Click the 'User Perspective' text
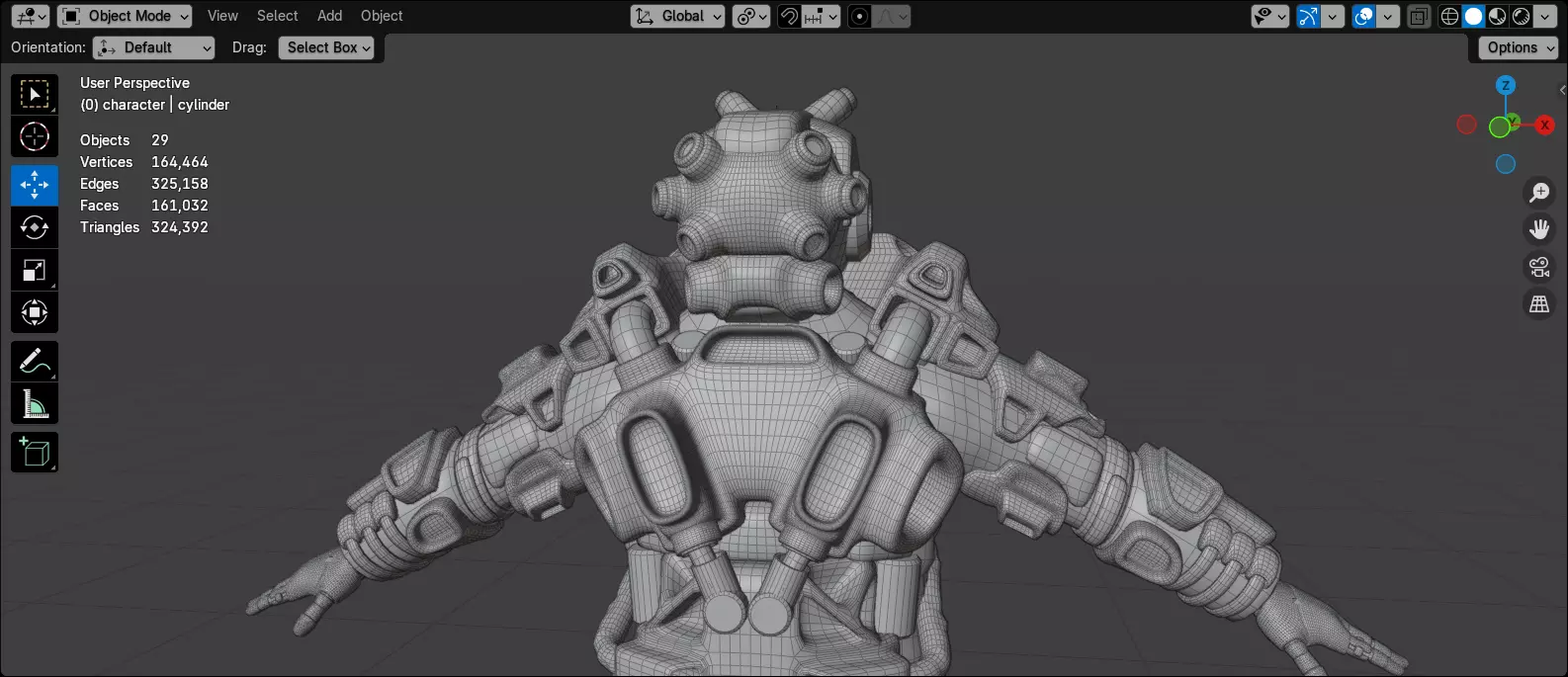Image resolution: width=1568 pixels, height=677 pixels. (x=134, y=83)
